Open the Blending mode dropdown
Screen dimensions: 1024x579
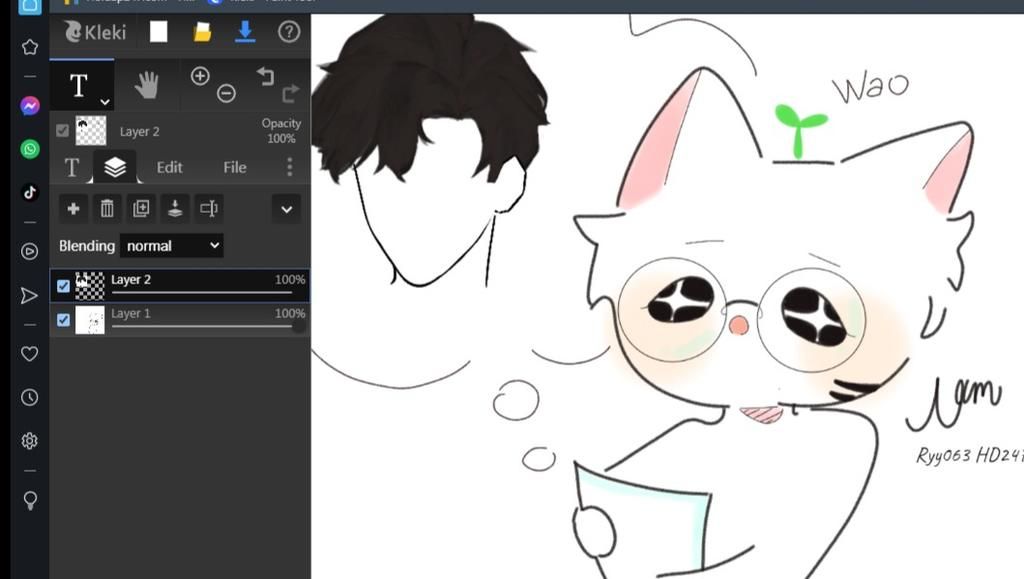coord(172,245)
